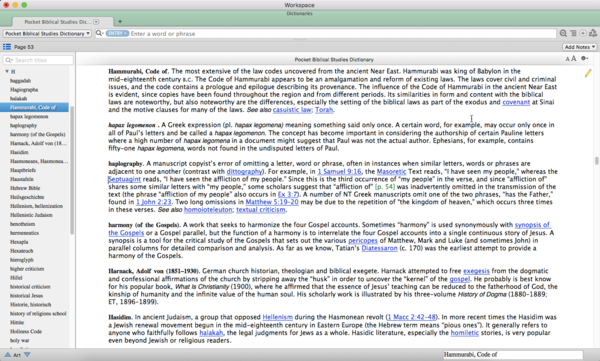
Task: Select henotheism in the sidebar
Action: coord(22,224)
